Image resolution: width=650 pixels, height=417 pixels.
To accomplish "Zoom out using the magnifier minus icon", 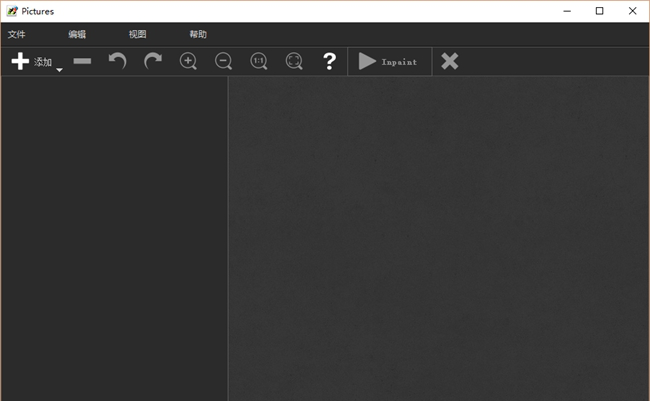I will [x=223, y=61].
